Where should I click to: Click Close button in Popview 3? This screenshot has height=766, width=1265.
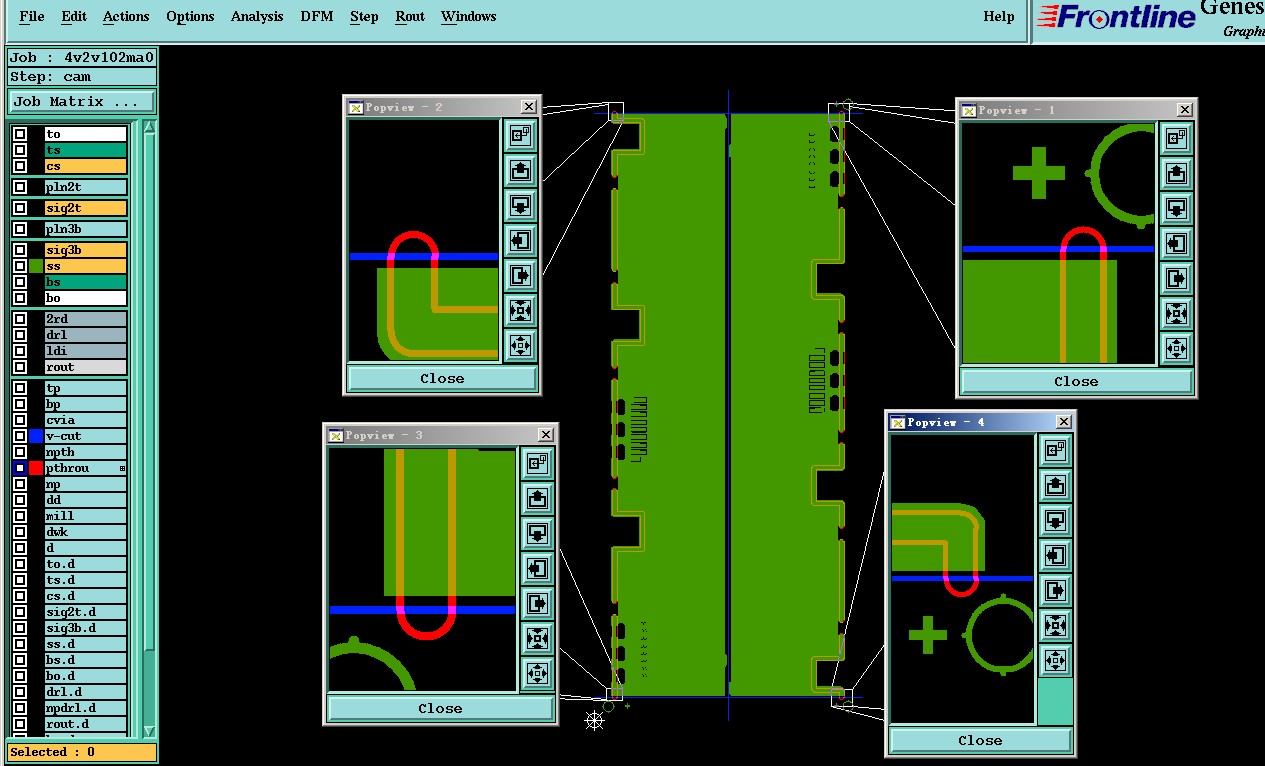tap(440, 708)
